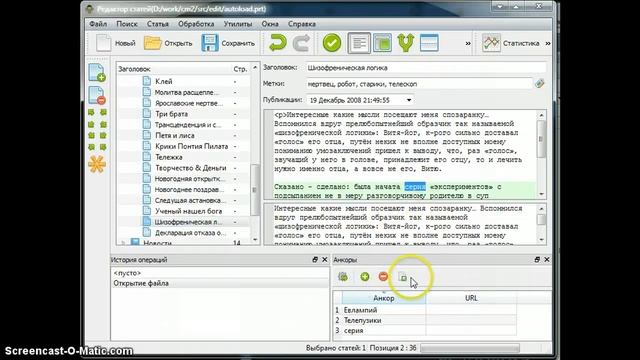
Task: Click the green checkmark circle icon
Action: pyautogui.click(x=332, y=43)
